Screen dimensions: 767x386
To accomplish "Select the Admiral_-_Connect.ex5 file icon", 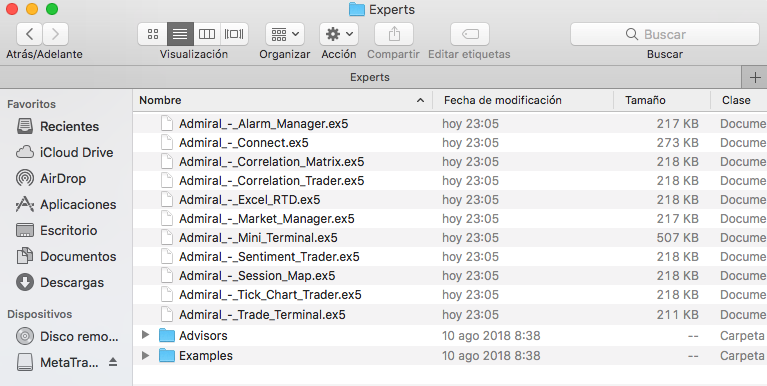I will click(x=167, y=142).
